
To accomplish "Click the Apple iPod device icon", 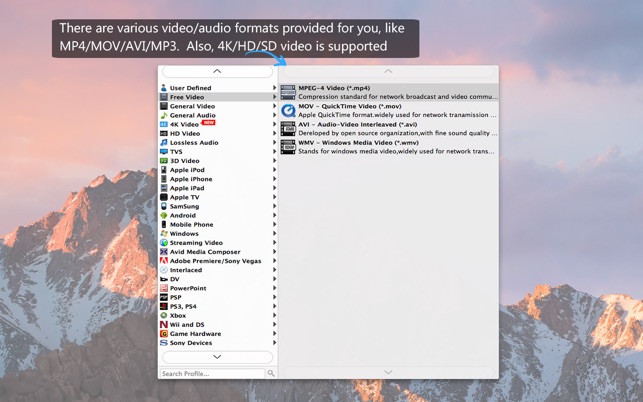I will pos(164,170).
